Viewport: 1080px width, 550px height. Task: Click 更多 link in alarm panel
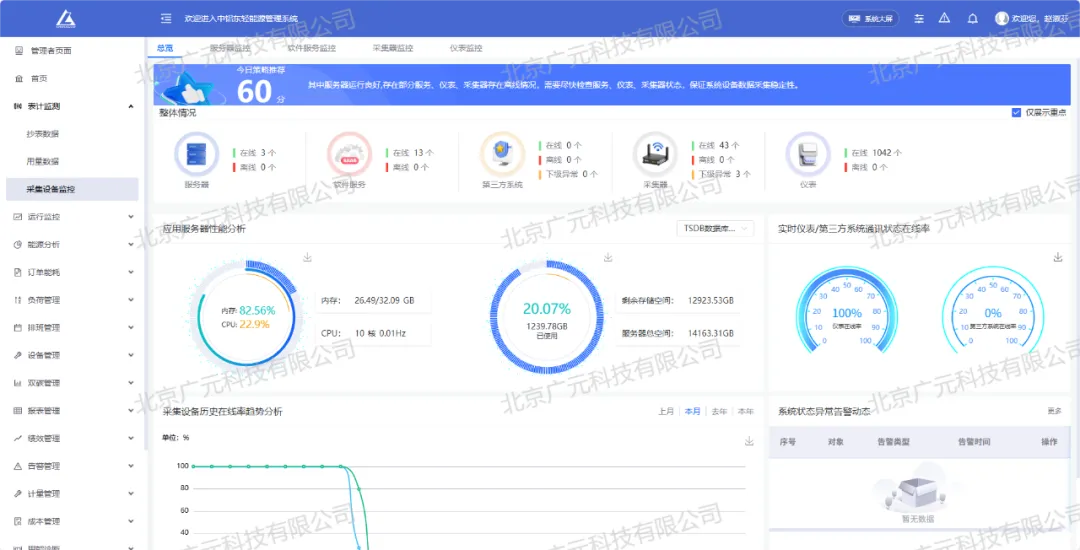pyautogui.click(x=1054, y=411)
